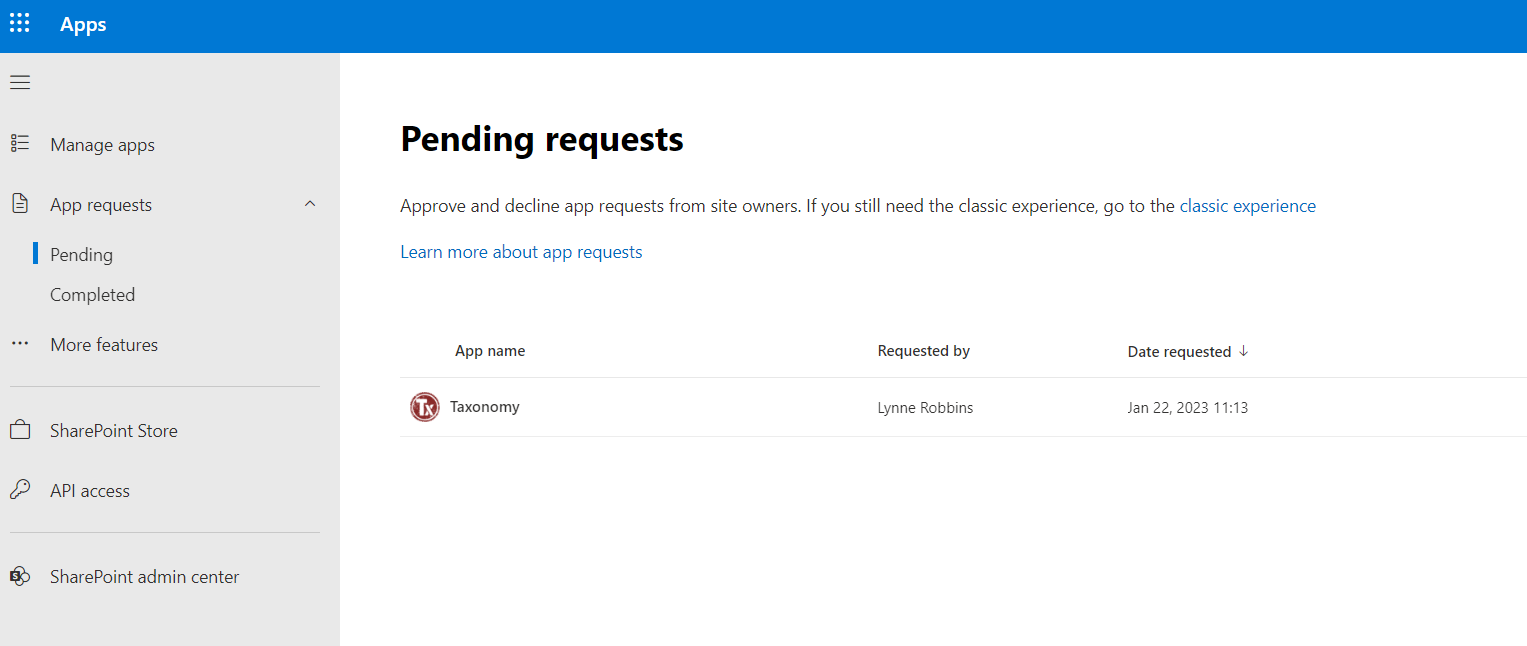Click the API access key icon
Screen dimensions: 1527x646
(20, 490)
